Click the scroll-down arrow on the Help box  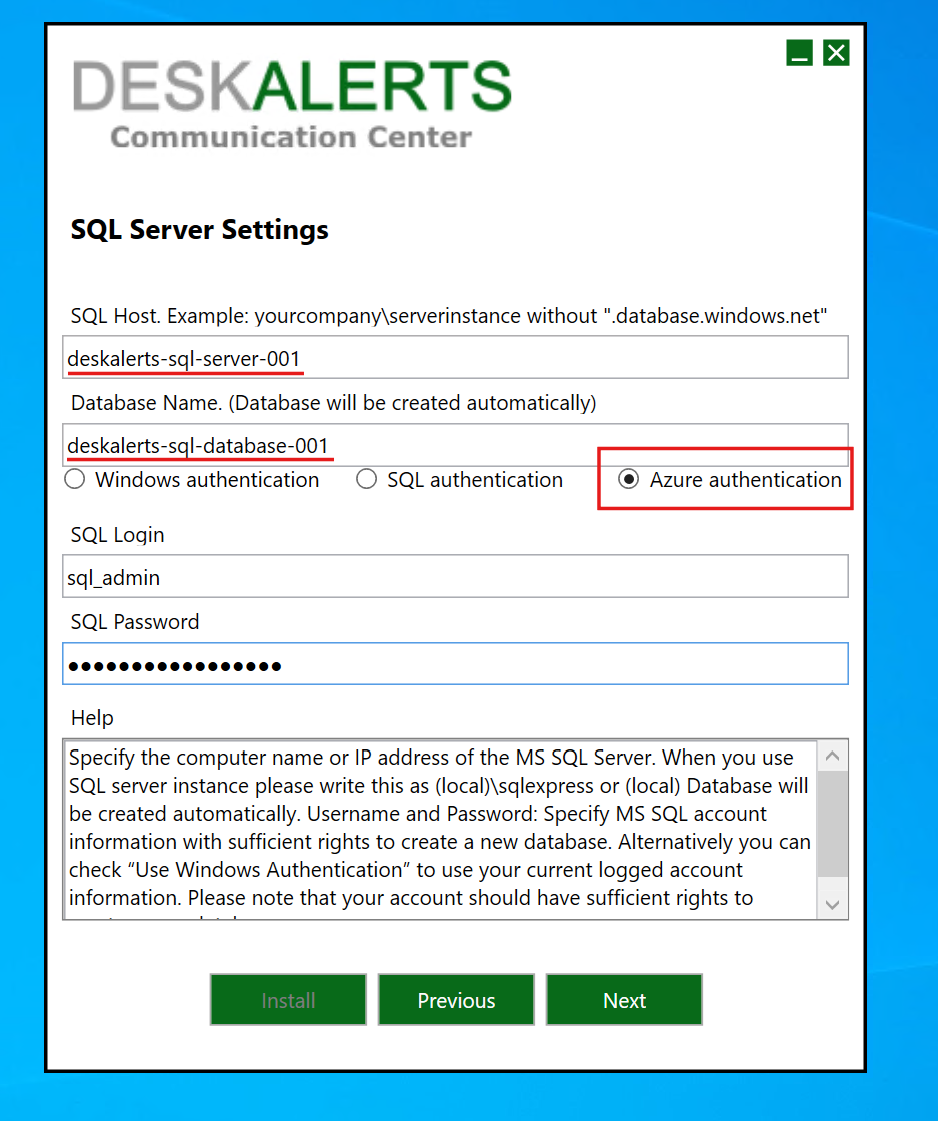pos(832,902)
